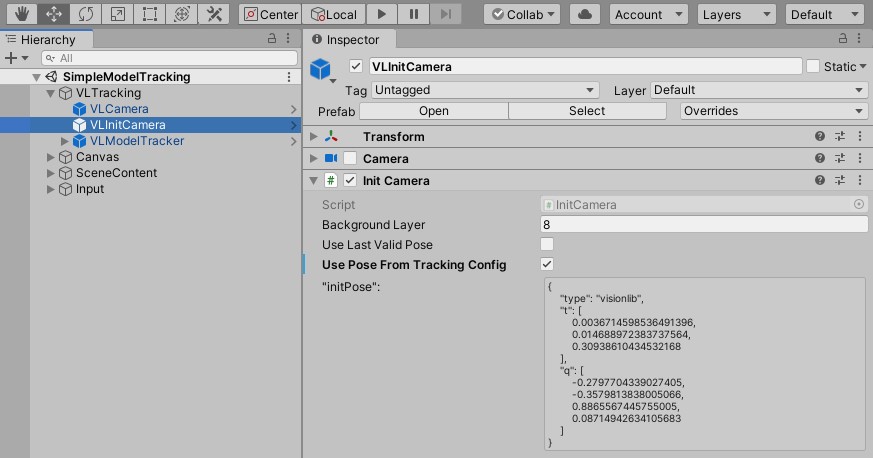The height and width of the screenshot is (458, 873).
Task: Select the Hierarchy tab
Action: coord(46,40)
